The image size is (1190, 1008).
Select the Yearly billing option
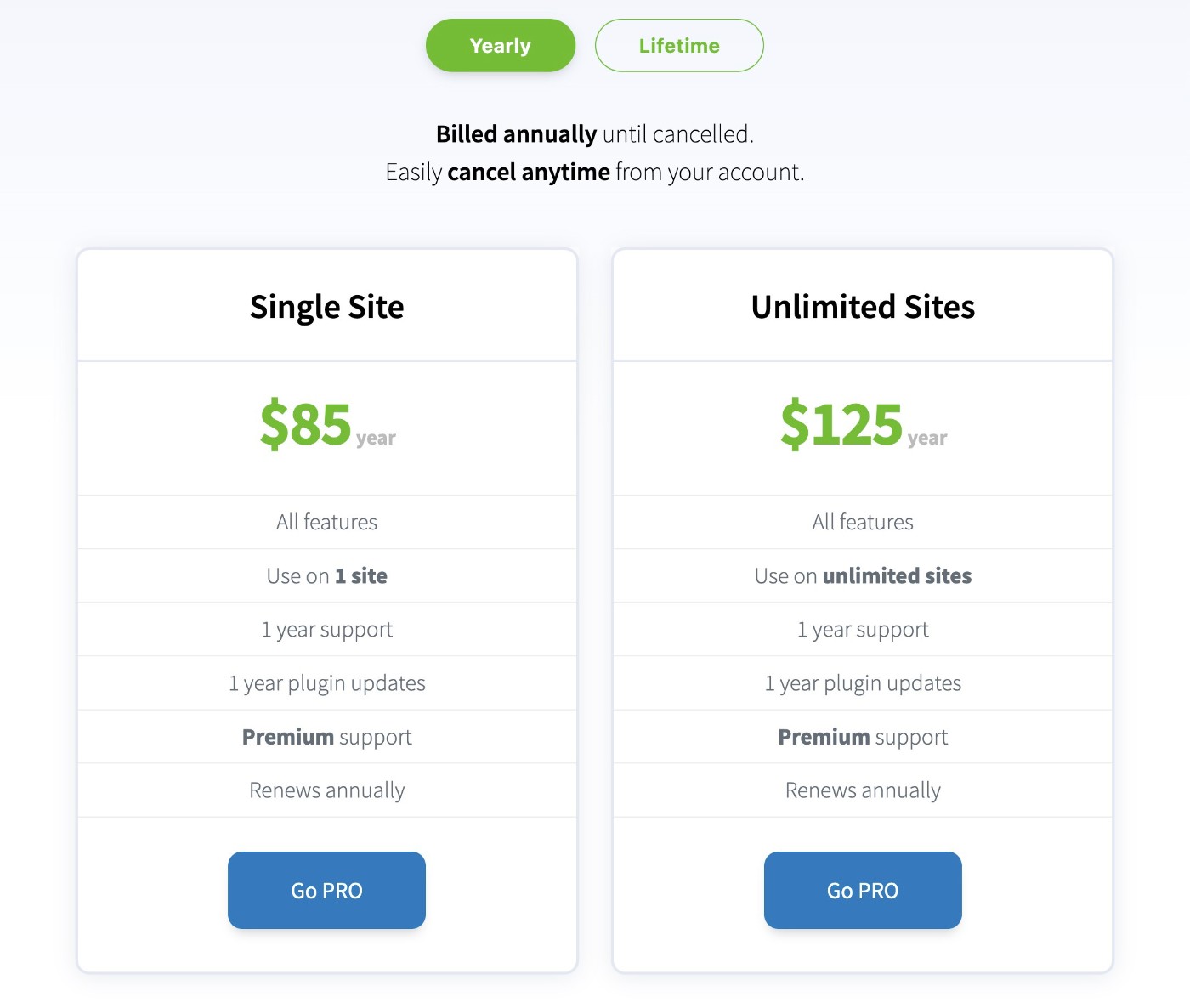[x=500, y=46]
